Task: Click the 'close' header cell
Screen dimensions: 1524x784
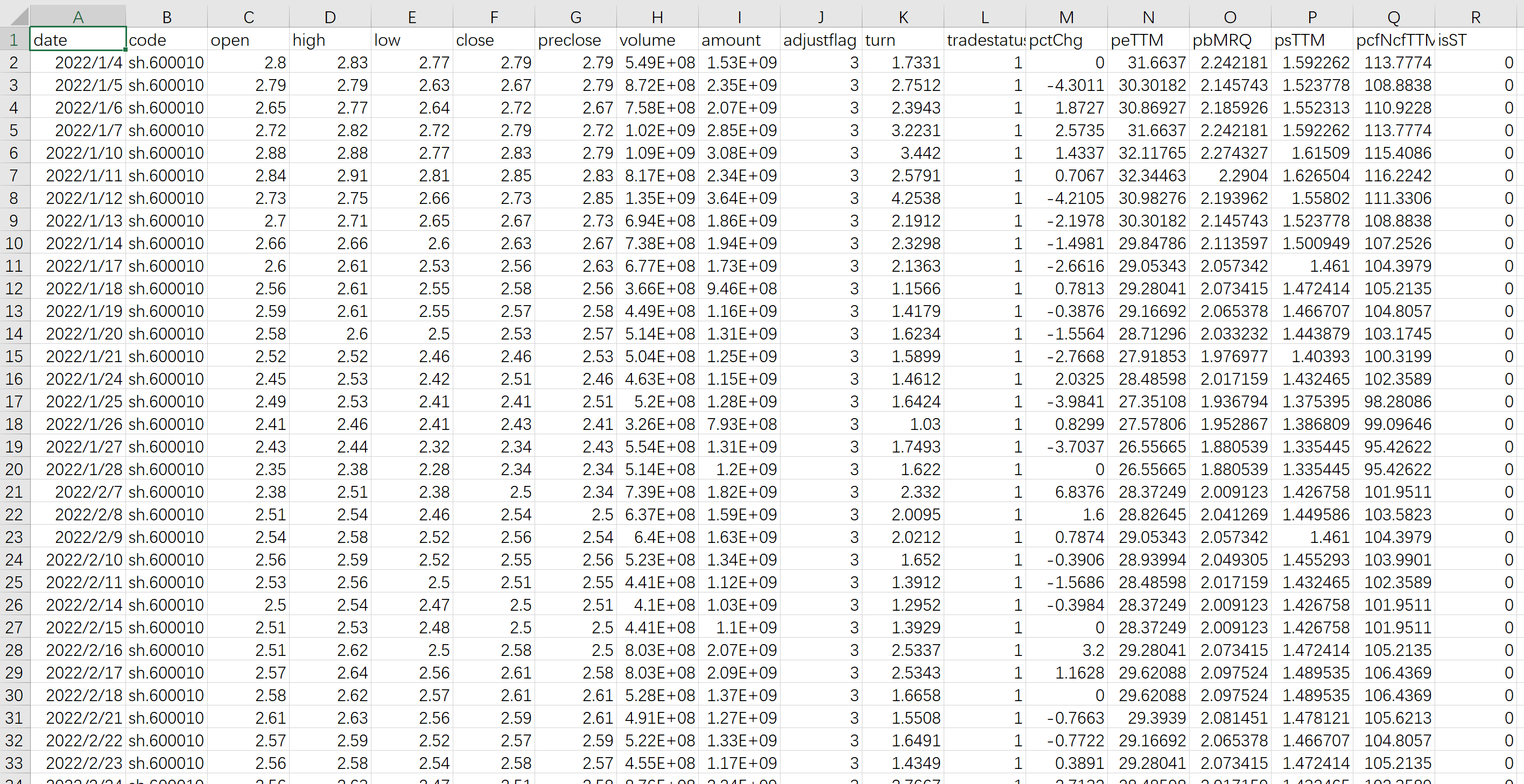Action: [x=494, y=40]
